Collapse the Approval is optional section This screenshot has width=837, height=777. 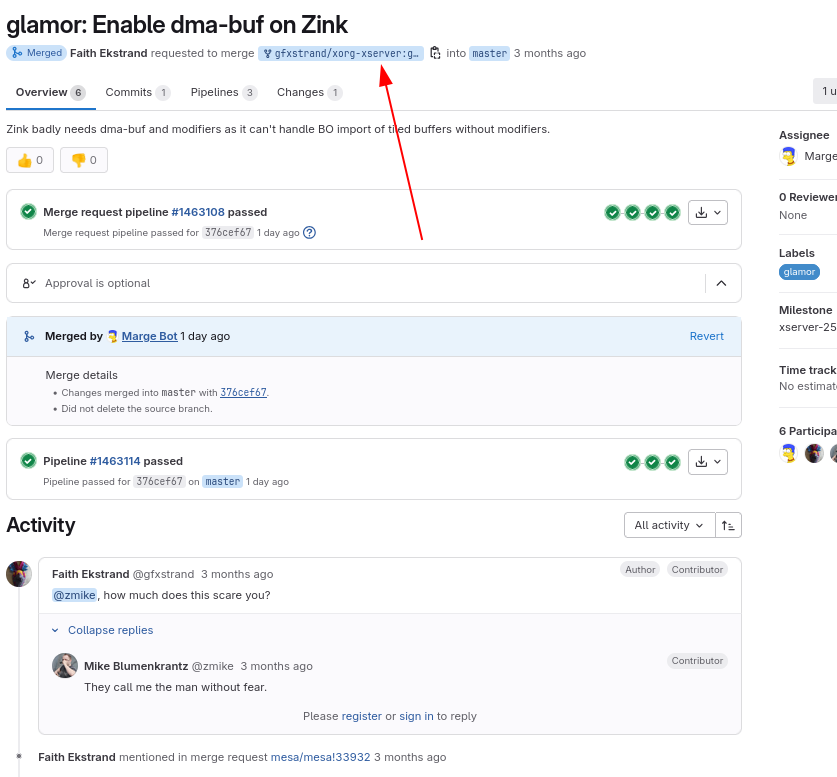click(721, 283)
